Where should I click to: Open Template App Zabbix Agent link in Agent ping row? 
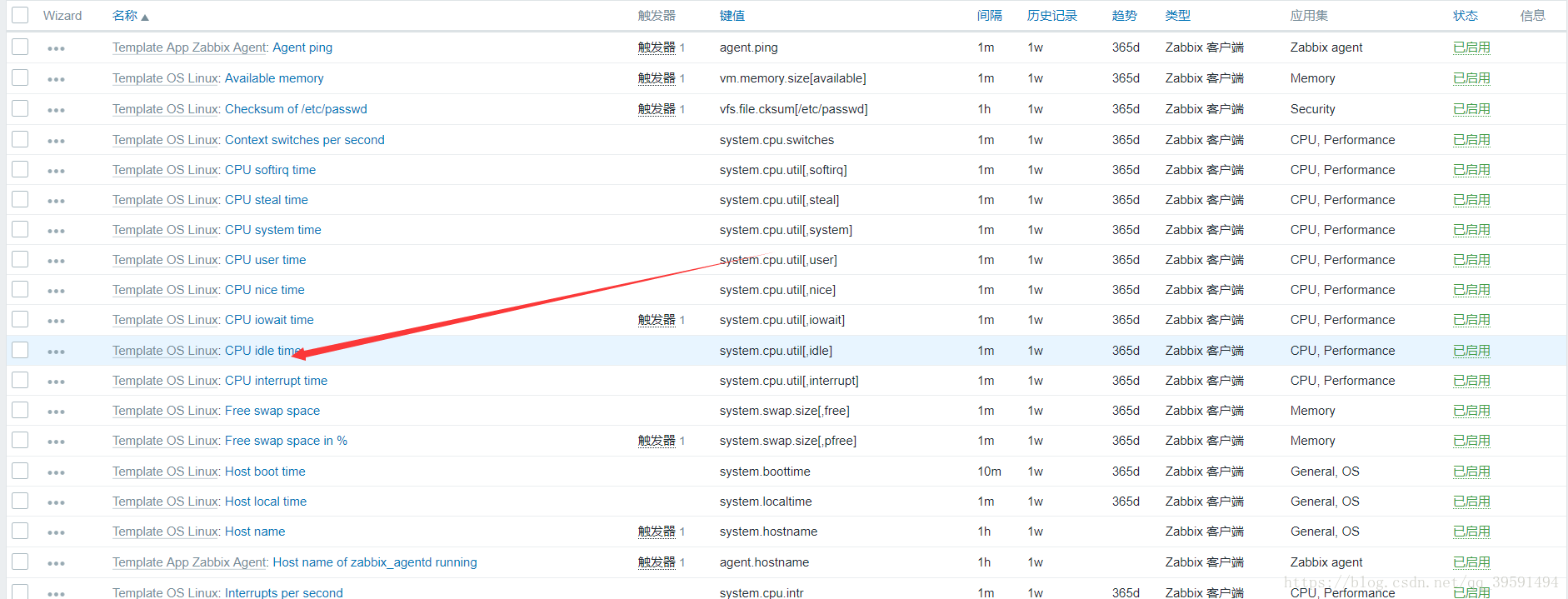190,47
